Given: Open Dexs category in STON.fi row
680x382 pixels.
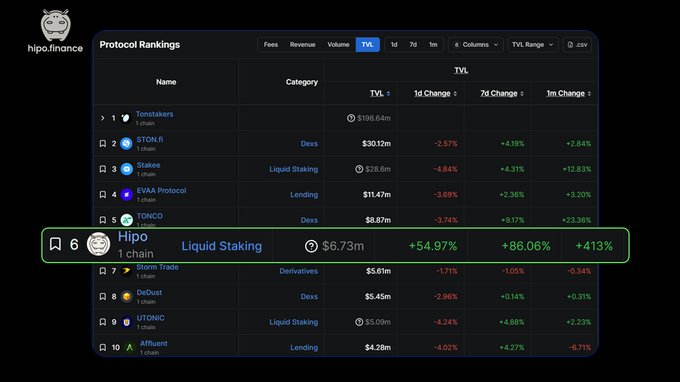Looking at the screenshot, I should coord(309,144).
